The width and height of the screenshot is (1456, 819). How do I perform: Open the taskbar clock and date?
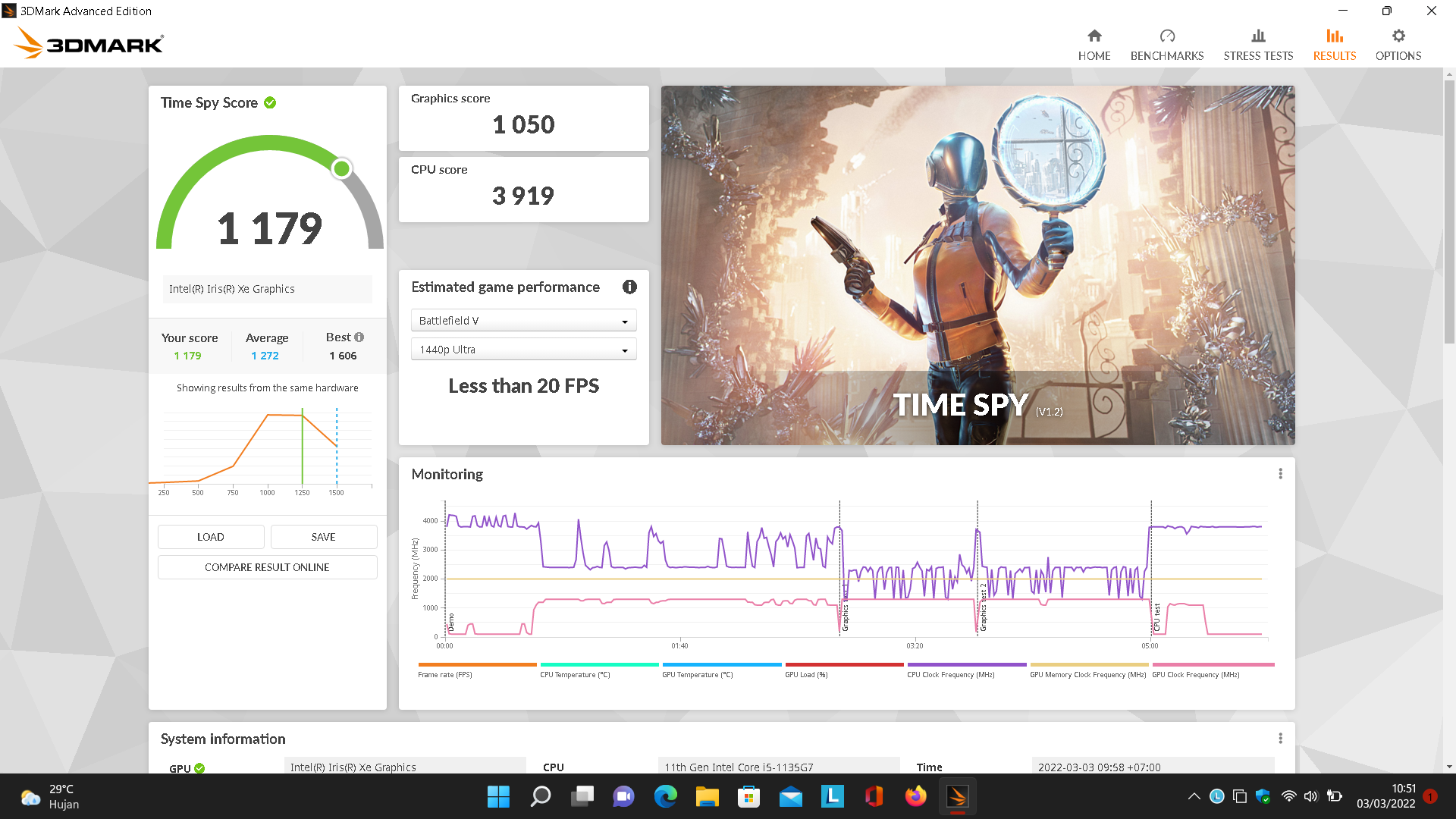click(1386, 796)
